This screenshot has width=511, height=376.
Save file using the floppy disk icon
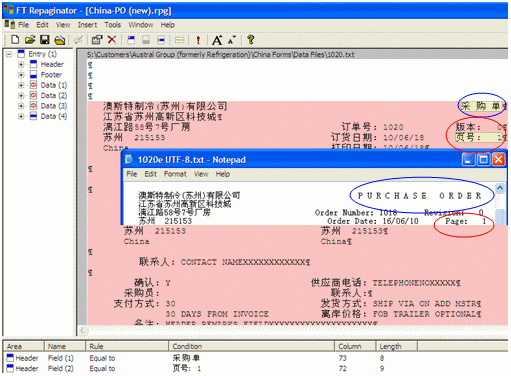click(x=45, y=40)
